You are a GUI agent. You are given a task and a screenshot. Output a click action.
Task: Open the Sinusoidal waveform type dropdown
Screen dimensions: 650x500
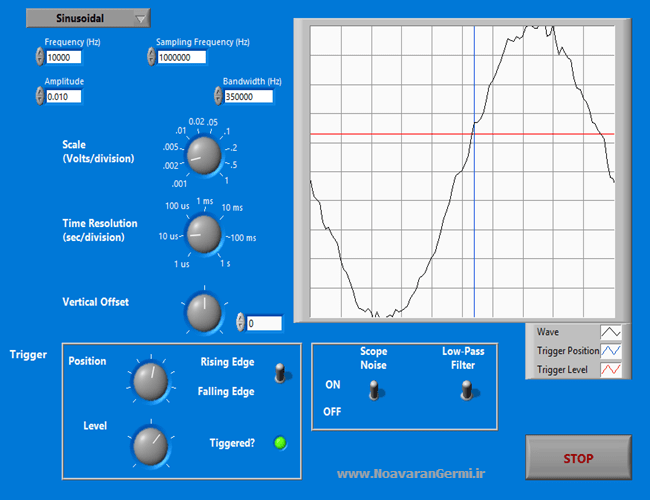click(x=88, y=18)
